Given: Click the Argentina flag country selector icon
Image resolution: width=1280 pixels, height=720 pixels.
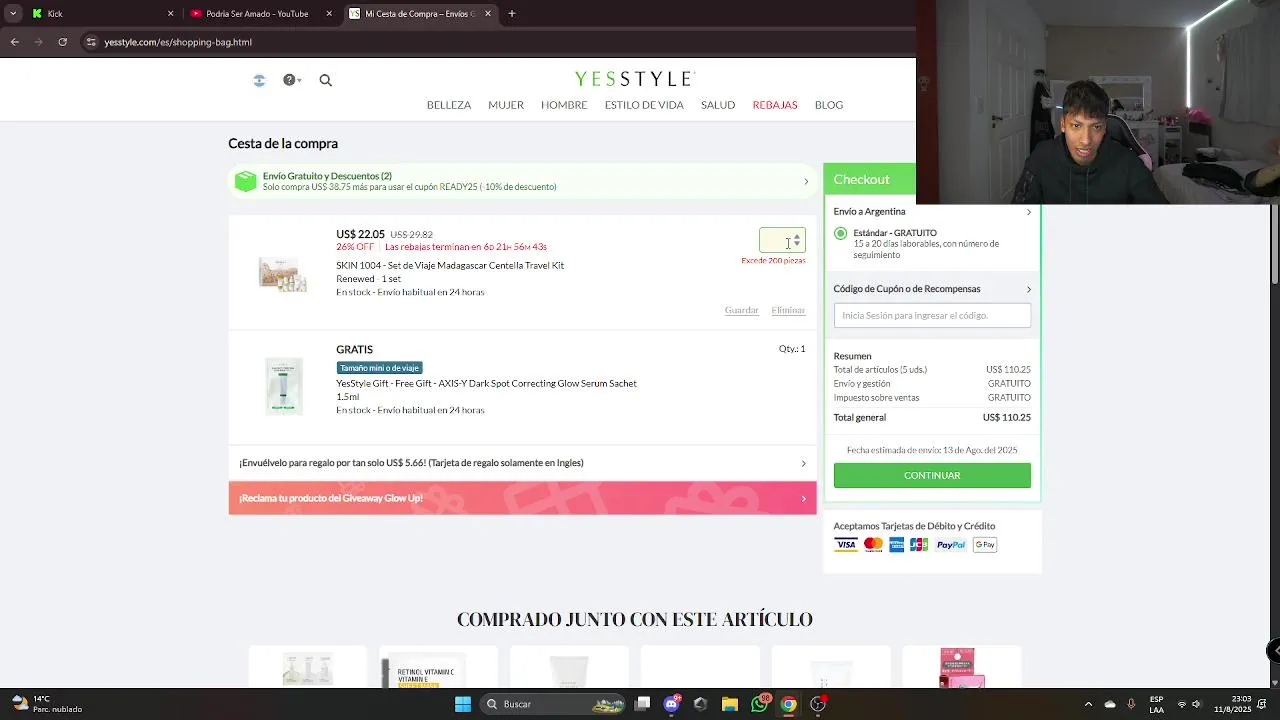Looking at the screenshot, I should 259,80.
